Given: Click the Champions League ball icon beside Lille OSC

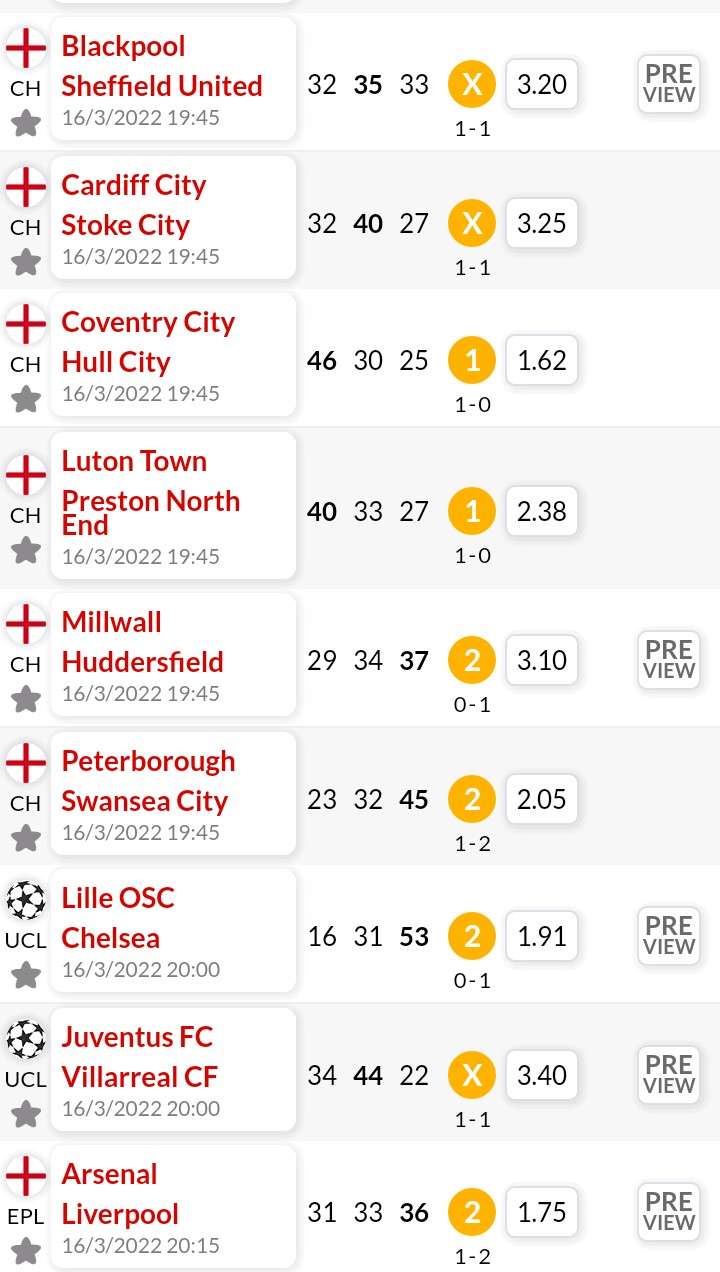Looking at the screenshot, I should [26, 901].
